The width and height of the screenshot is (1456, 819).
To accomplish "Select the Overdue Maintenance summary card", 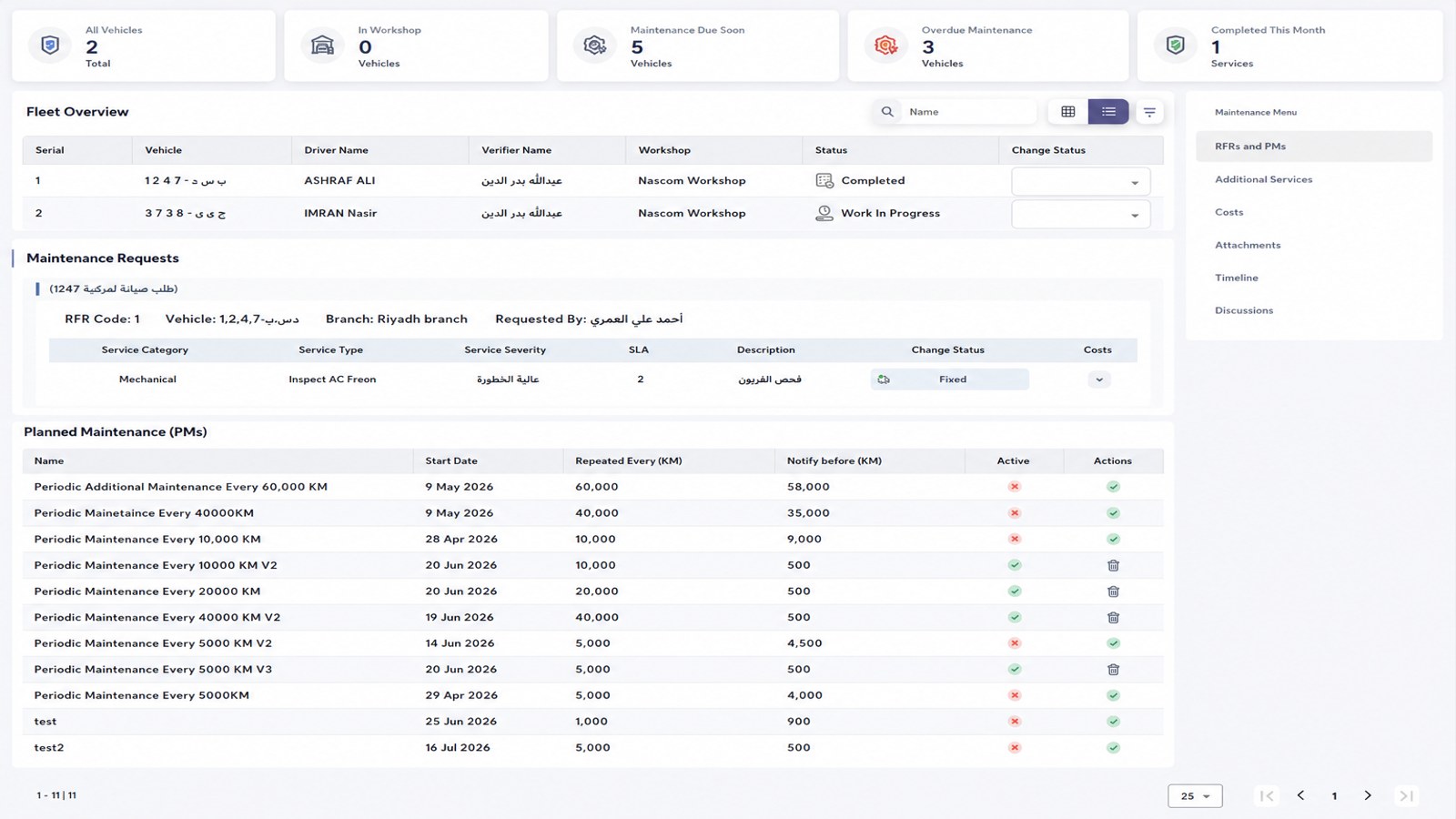I will 987,45.
